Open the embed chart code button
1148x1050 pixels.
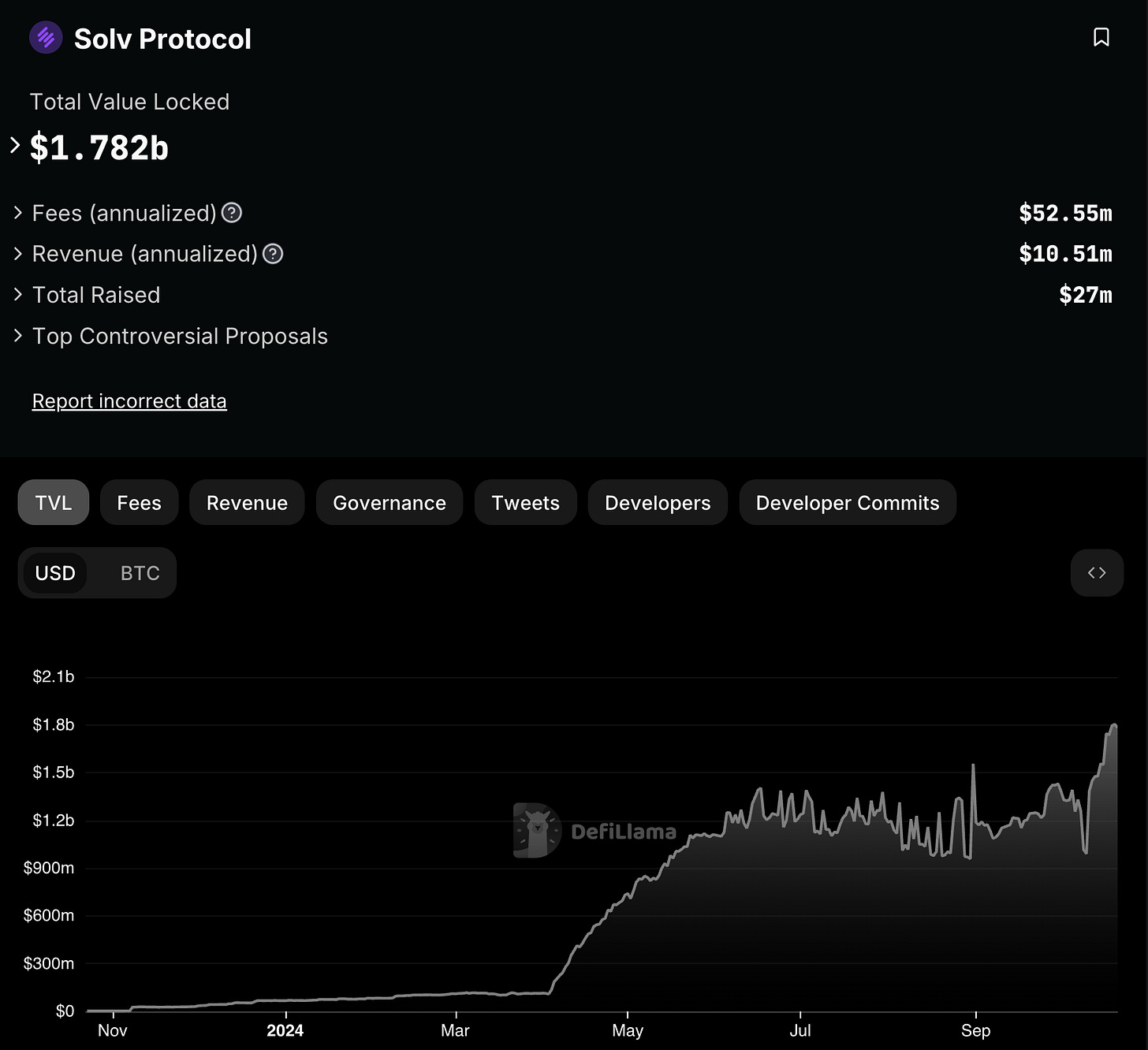[1097, 573]
